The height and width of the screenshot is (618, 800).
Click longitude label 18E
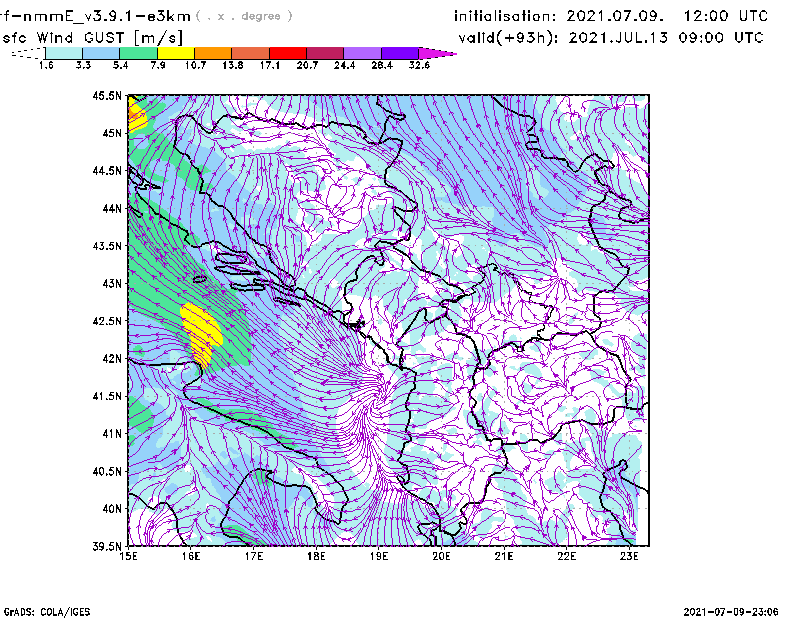click(316, 556)
